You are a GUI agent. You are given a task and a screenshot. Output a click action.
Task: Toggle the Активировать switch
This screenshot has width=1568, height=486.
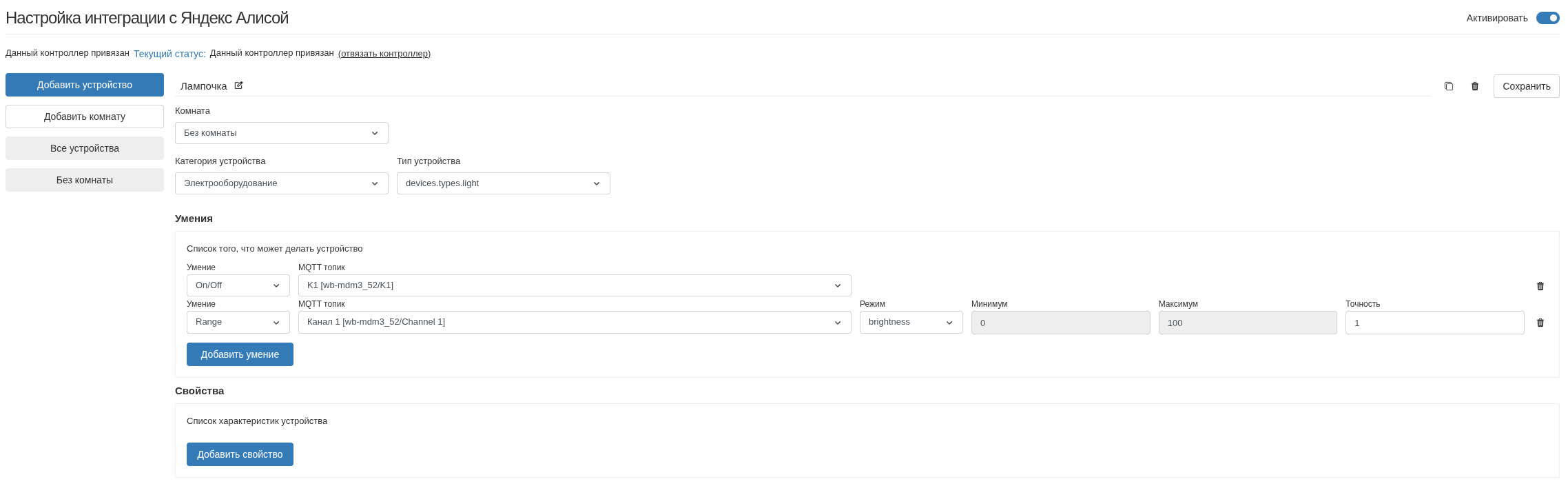(x=1547, y=18)
